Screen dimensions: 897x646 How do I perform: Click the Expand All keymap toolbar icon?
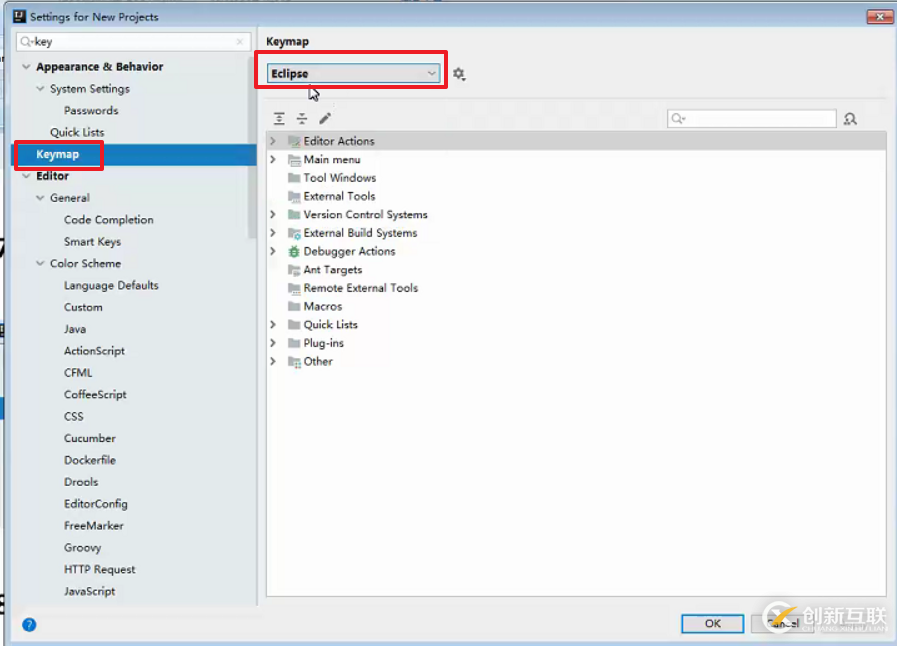(279, 118)
